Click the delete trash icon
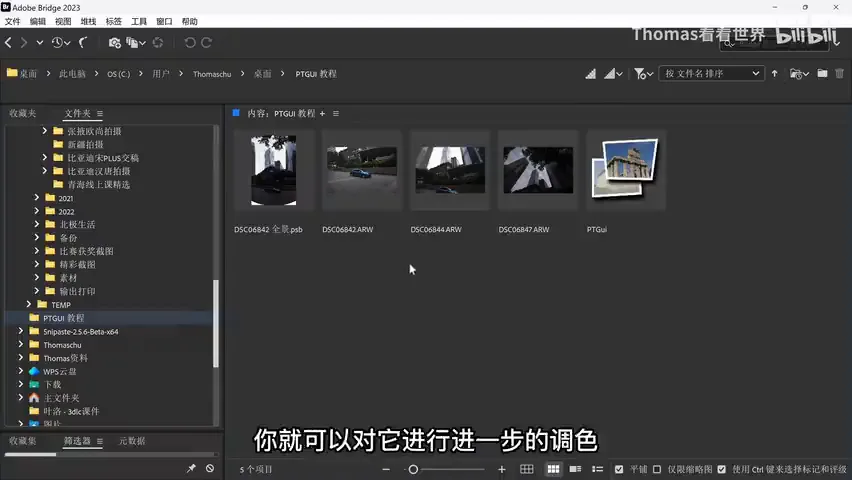This screenshot has height=480, width=852. [x=840, y=73]
